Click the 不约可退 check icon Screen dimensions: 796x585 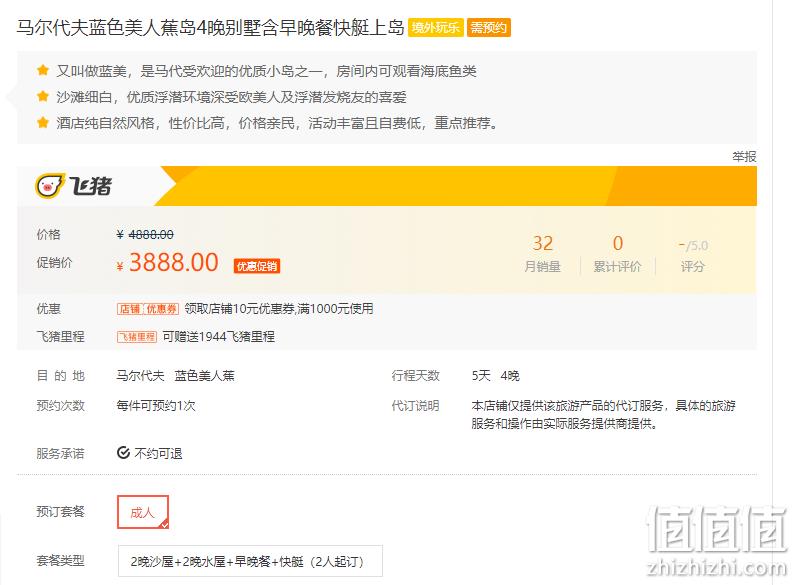[x=123, y=452]
